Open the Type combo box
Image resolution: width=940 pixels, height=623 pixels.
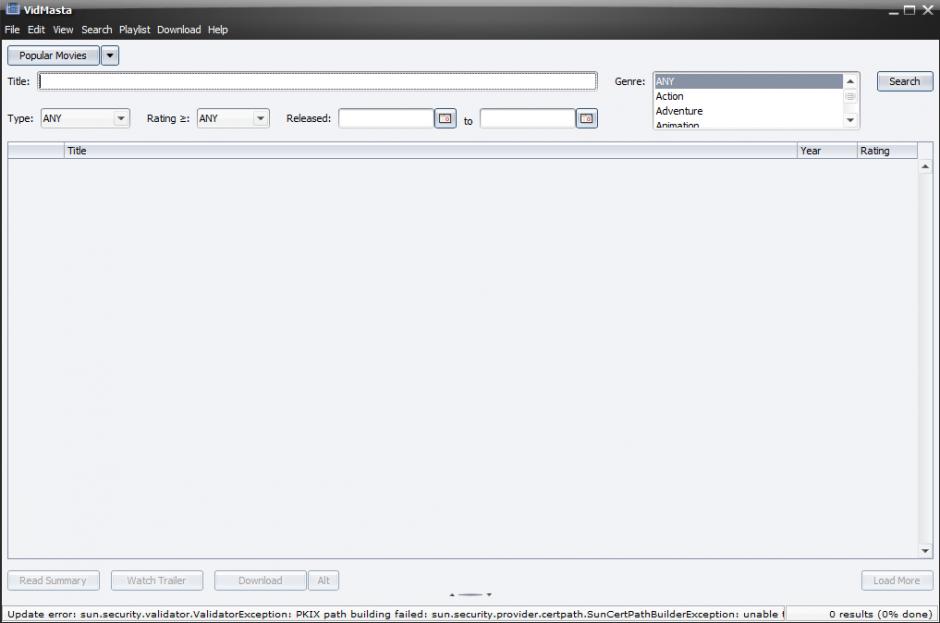[85, 118]
